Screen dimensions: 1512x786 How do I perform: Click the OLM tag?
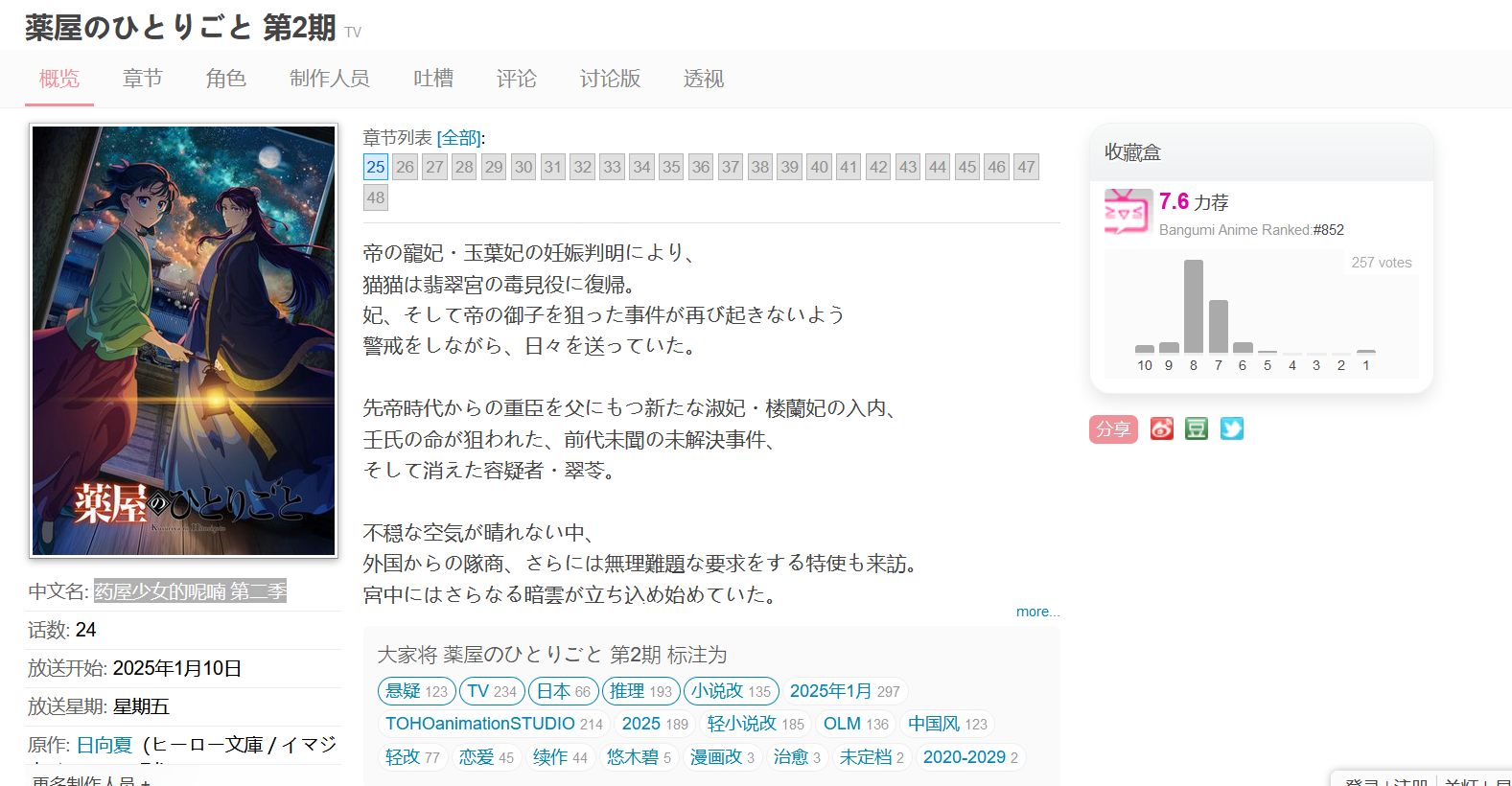[856, 724]
